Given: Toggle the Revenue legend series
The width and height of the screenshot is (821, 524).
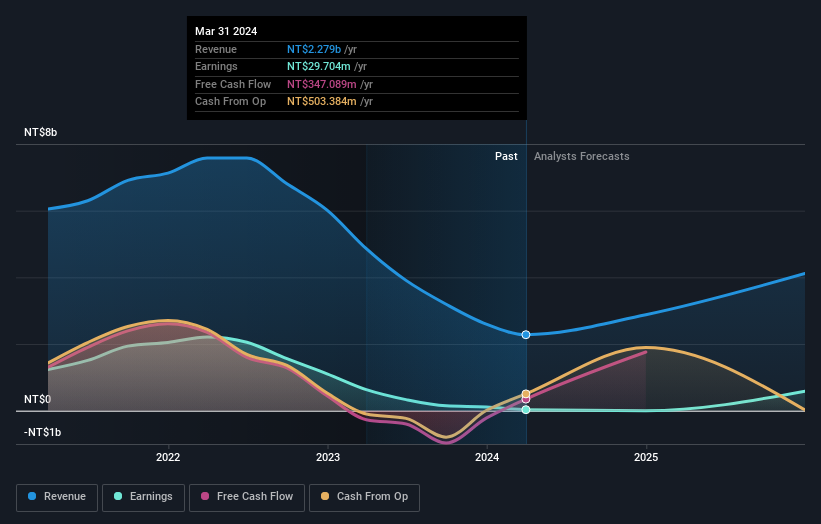Looking at the screenshot, I should [x=57, y=497].
